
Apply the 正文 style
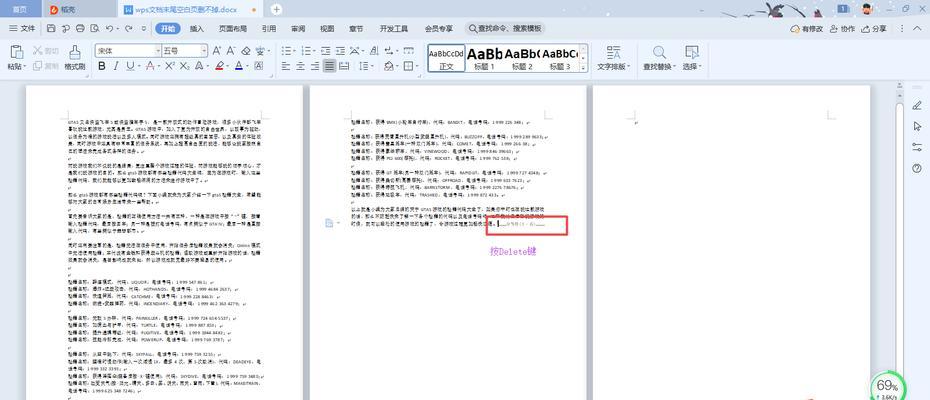[x=446, y=58]
